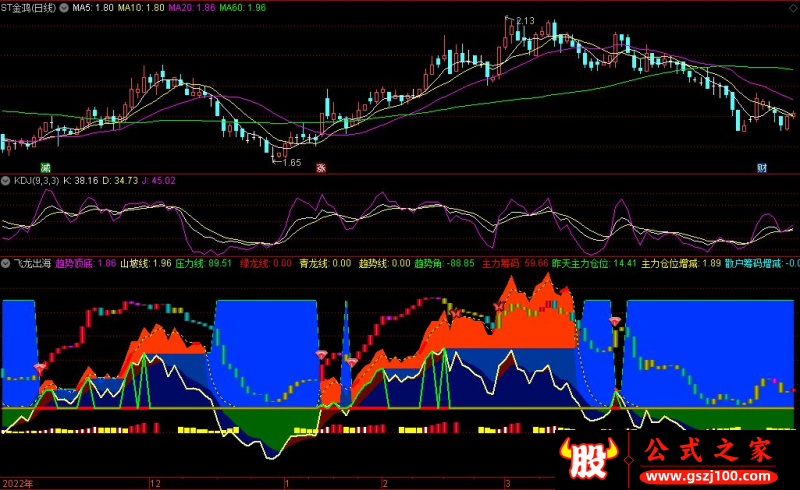Click the first pink diamond signal near 2022年
800x490 pixels.
pos(39,368)
